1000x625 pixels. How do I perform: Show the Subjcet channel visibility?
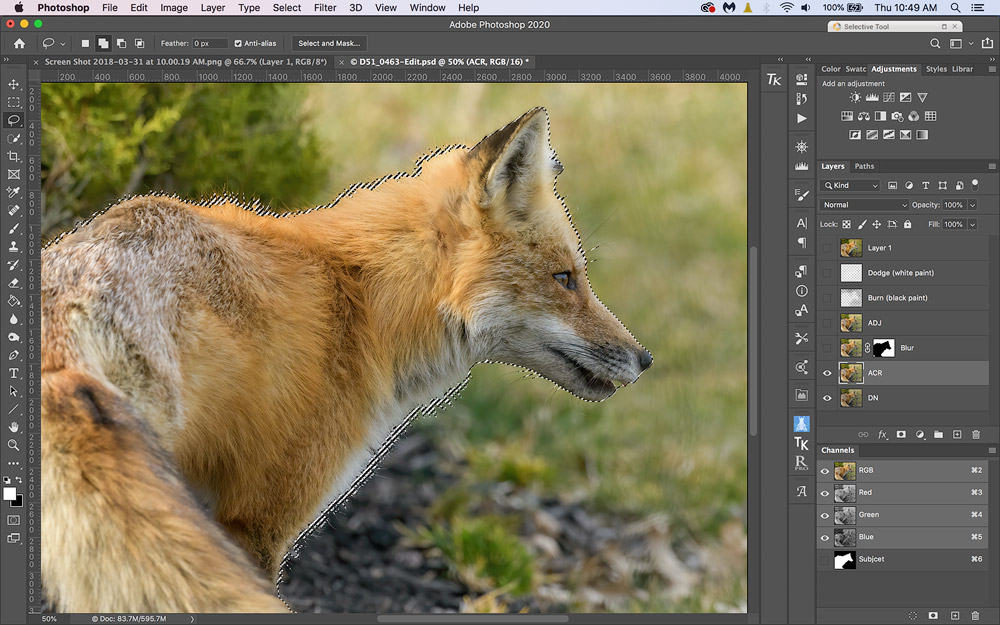pos(826,559)
